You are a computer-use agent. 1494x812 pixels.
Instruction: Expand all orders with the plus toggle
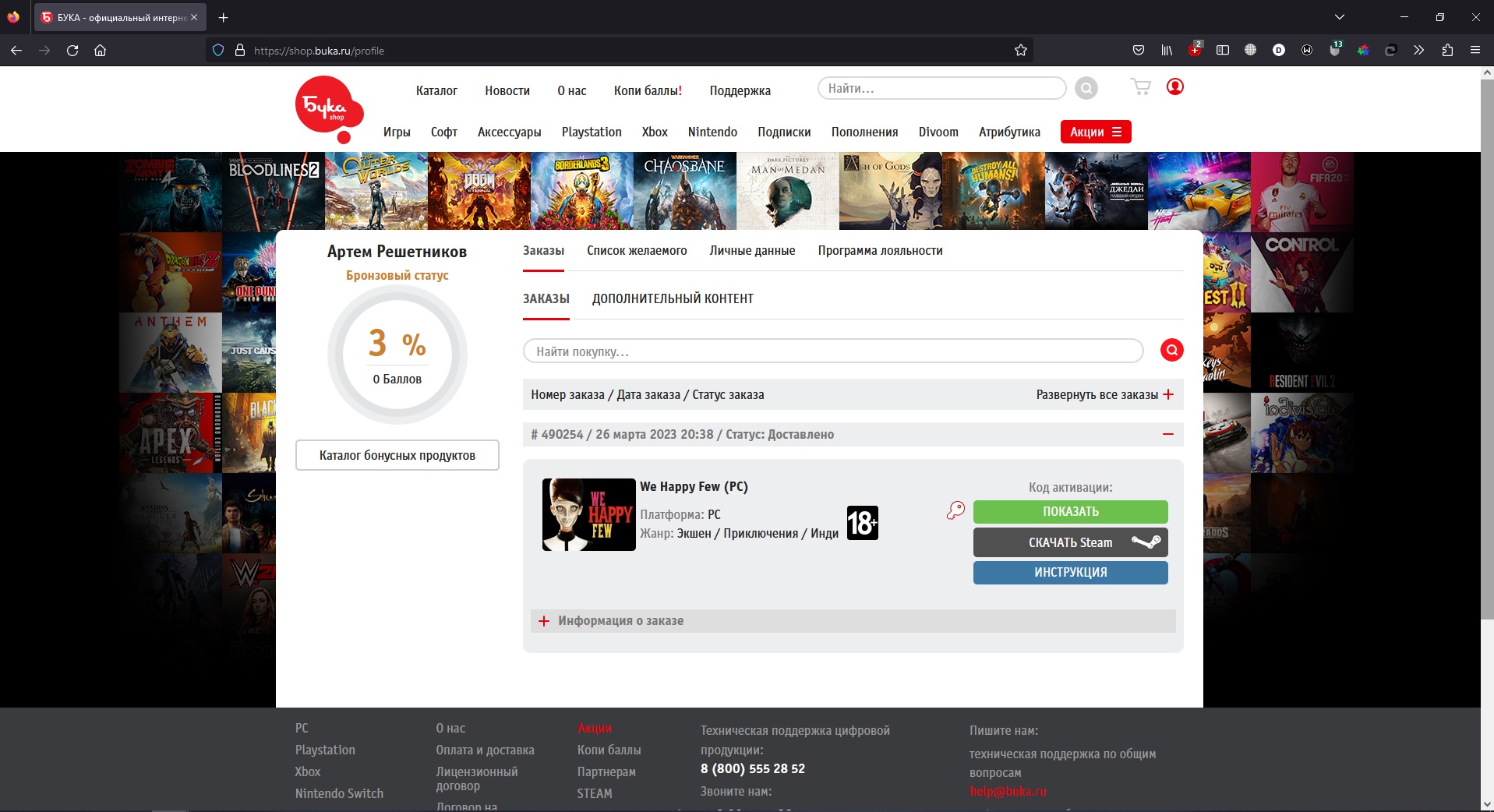pyautogui.click(x=1167, y=395)
